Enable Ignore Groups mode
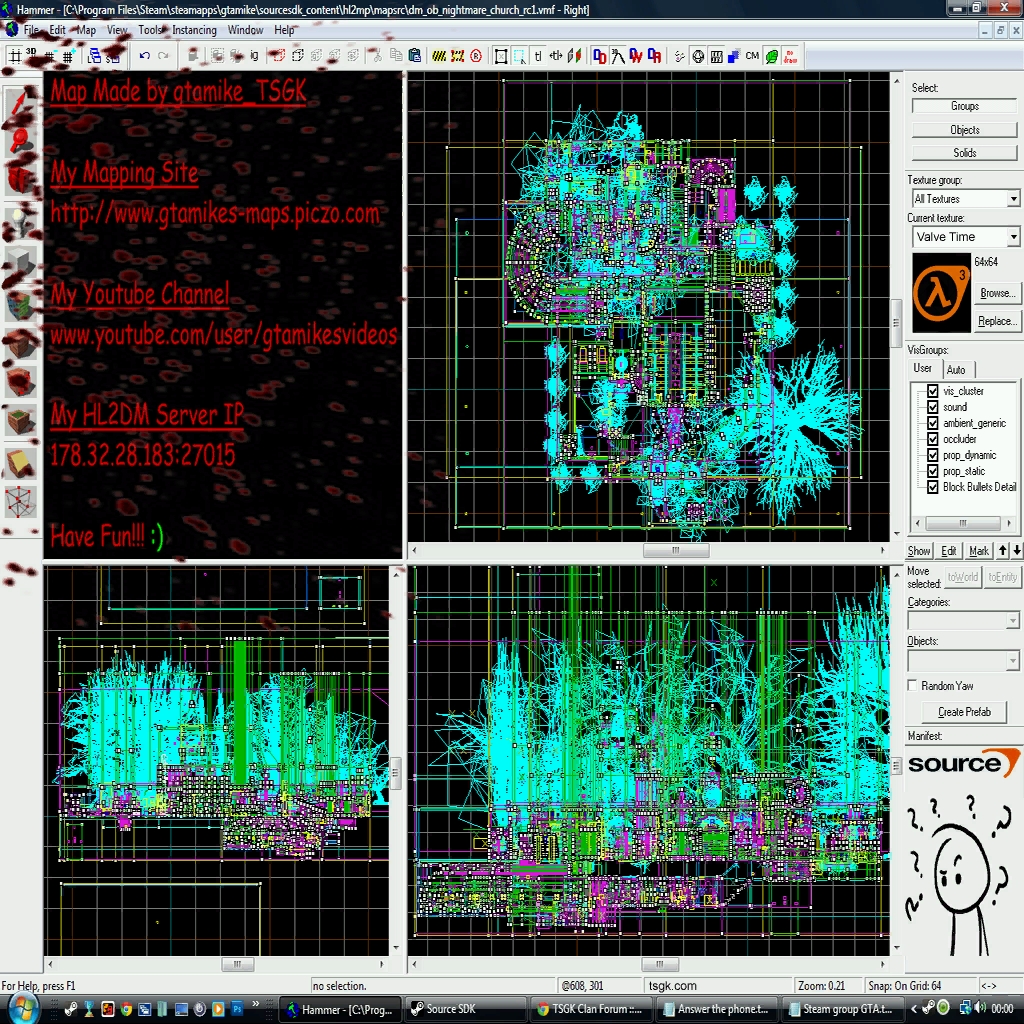1024x1024 pixels. point(255,56)
